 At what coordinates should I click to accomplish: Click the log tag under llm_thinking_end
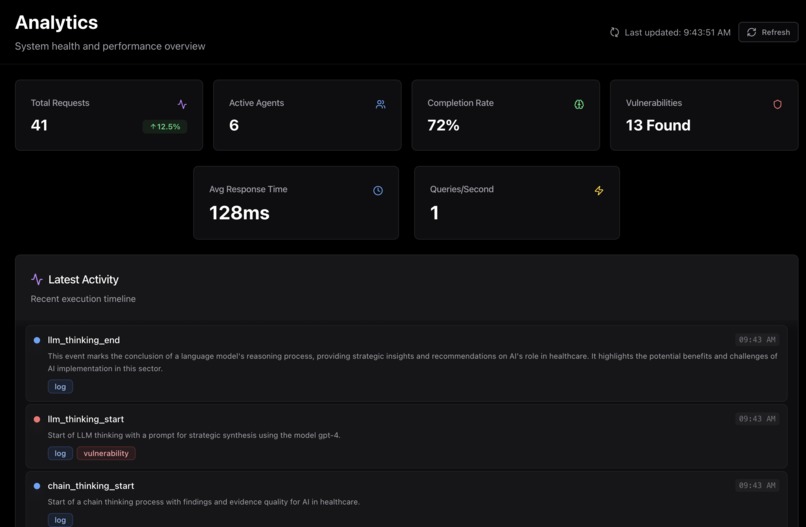point(60,387)
